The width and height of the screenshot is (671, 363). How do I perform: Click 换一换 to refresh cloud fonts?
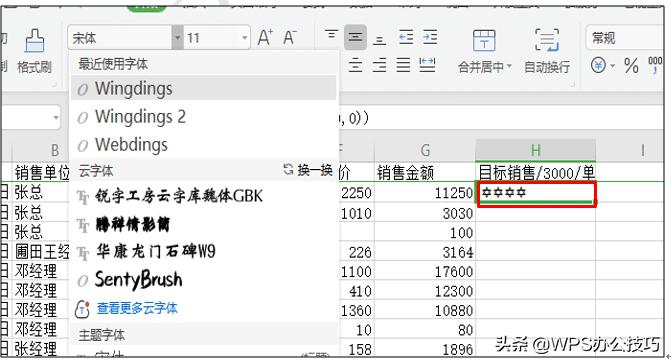point(308,170)
